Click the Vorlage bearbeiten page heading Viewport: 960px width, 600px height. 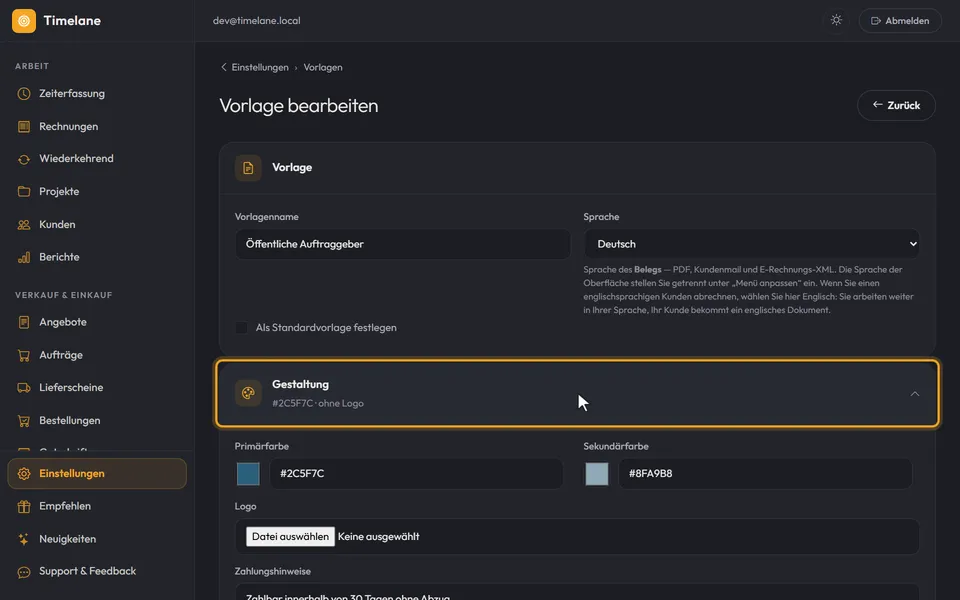click(299, 106)
